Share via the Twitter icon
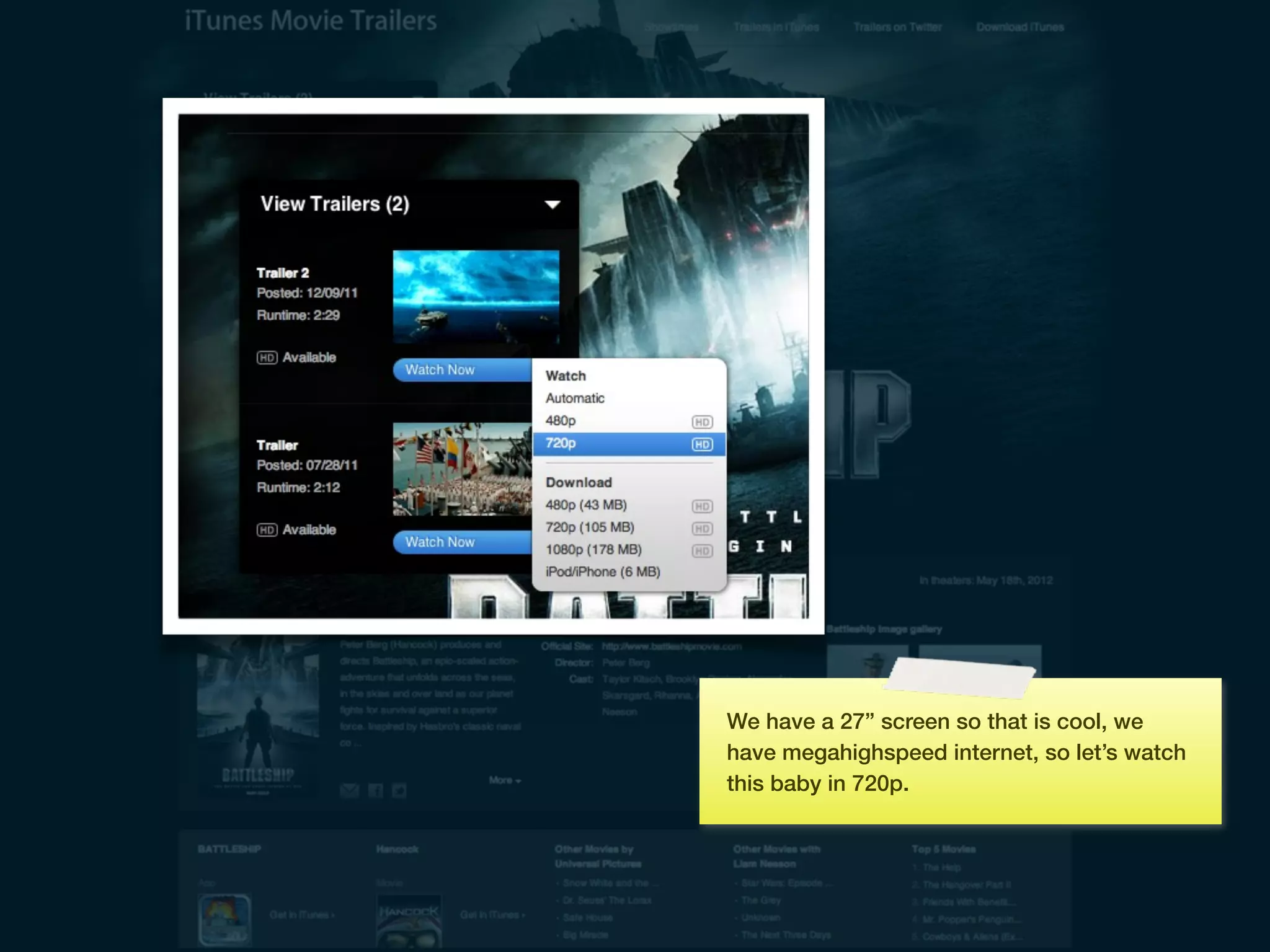1270x952 pixels. pos(399,790)
